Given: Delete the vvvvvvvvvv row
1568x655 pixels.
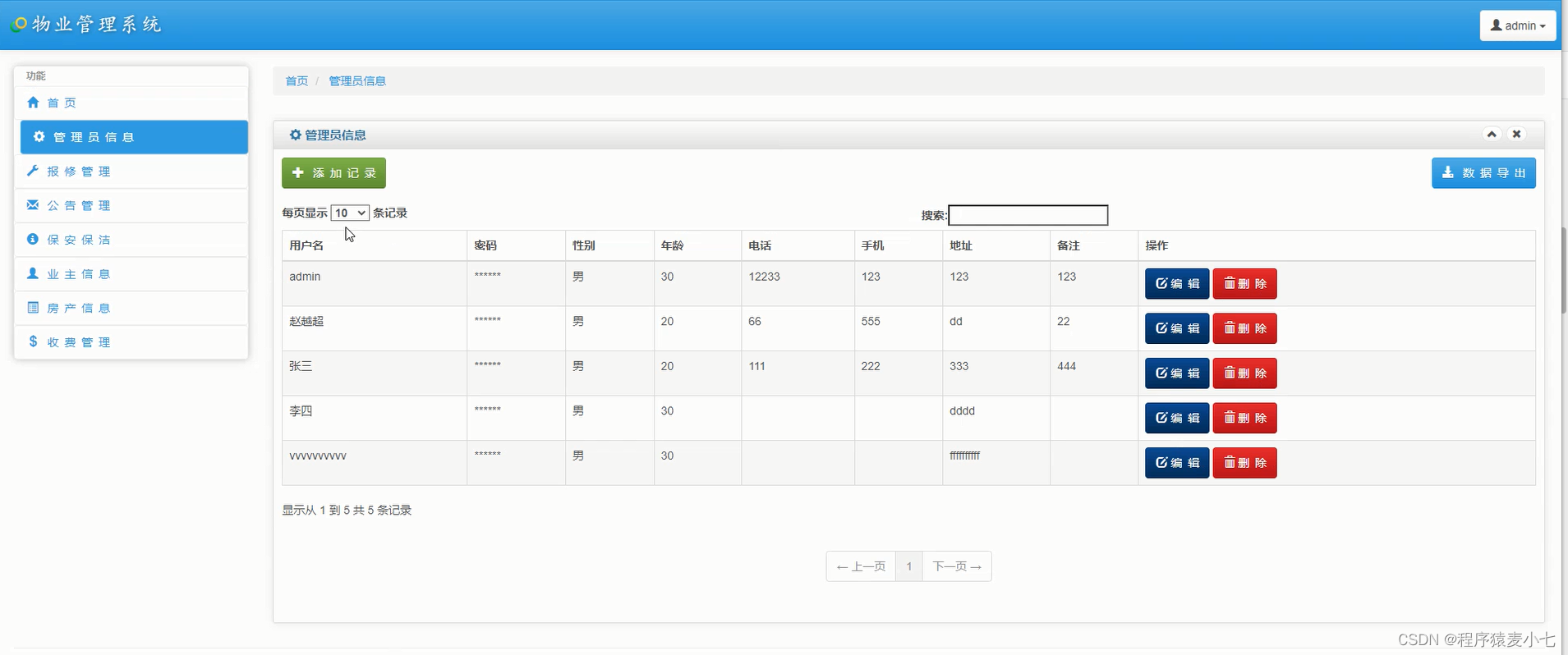Looking at the screenshot, I should (1244, 463).
